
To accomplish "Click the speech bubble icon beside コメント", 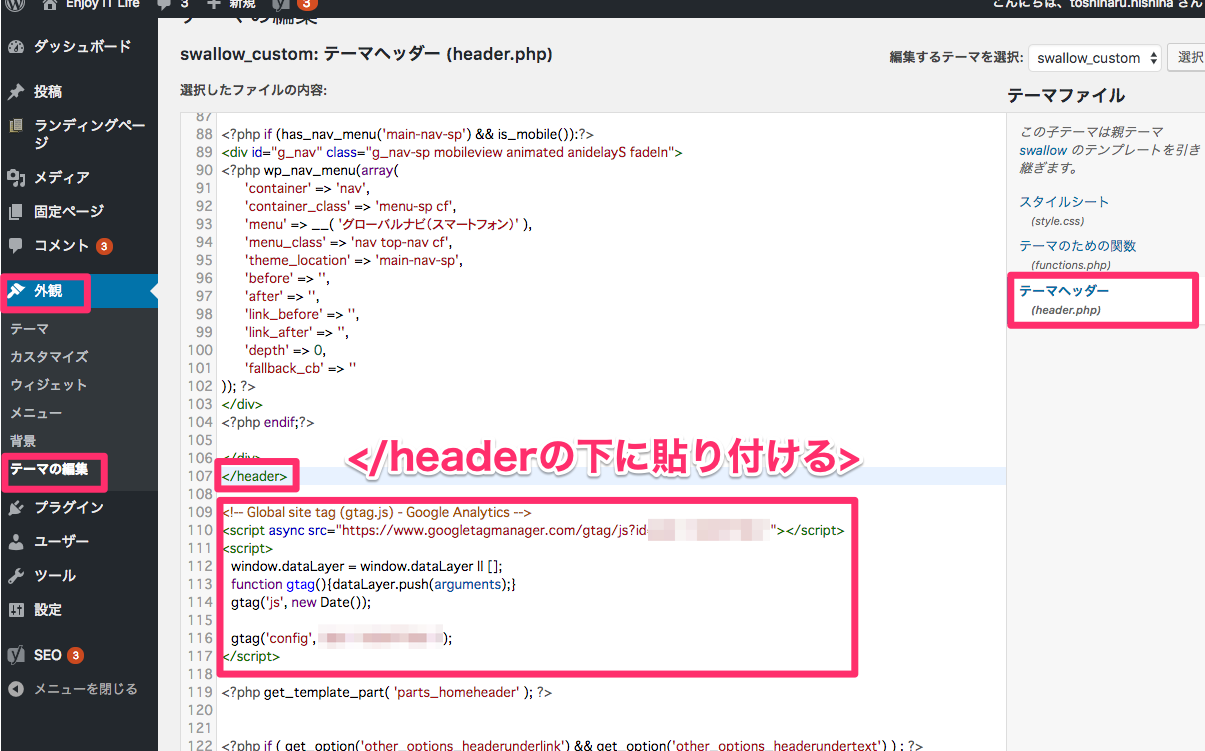I will [x=16, y=246].
